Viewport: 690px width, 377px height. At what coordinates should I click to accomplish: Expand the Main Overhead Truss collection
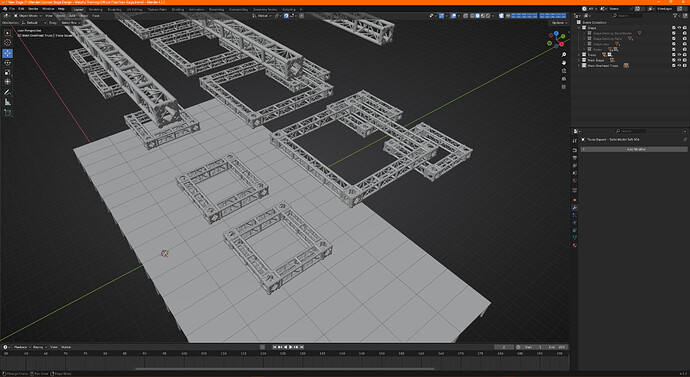pos(579,66)
